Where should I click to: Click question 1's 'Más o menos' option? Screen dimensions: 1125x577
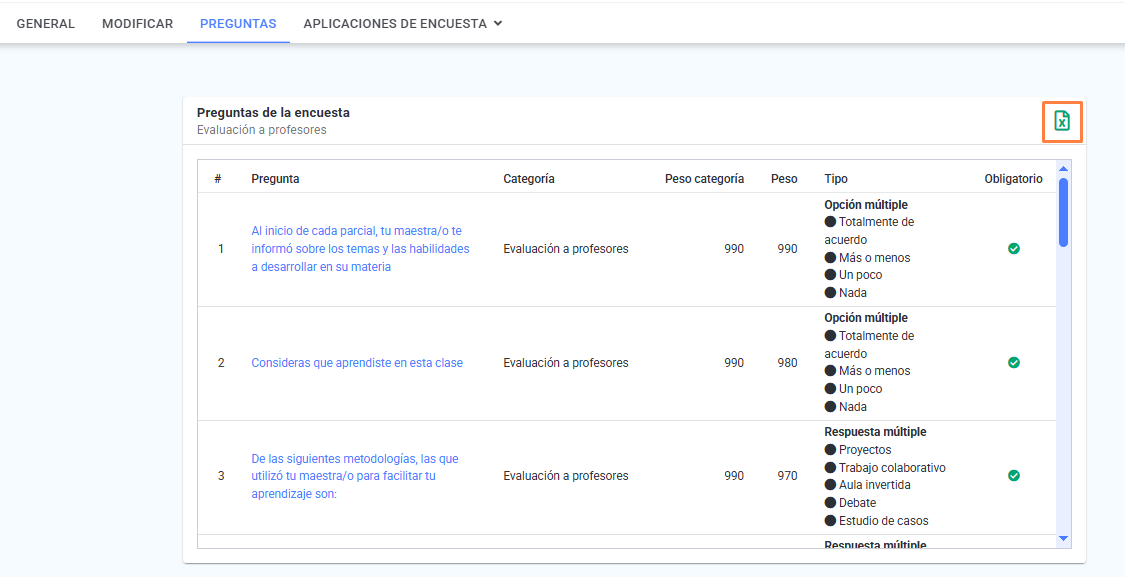[867, 258]
